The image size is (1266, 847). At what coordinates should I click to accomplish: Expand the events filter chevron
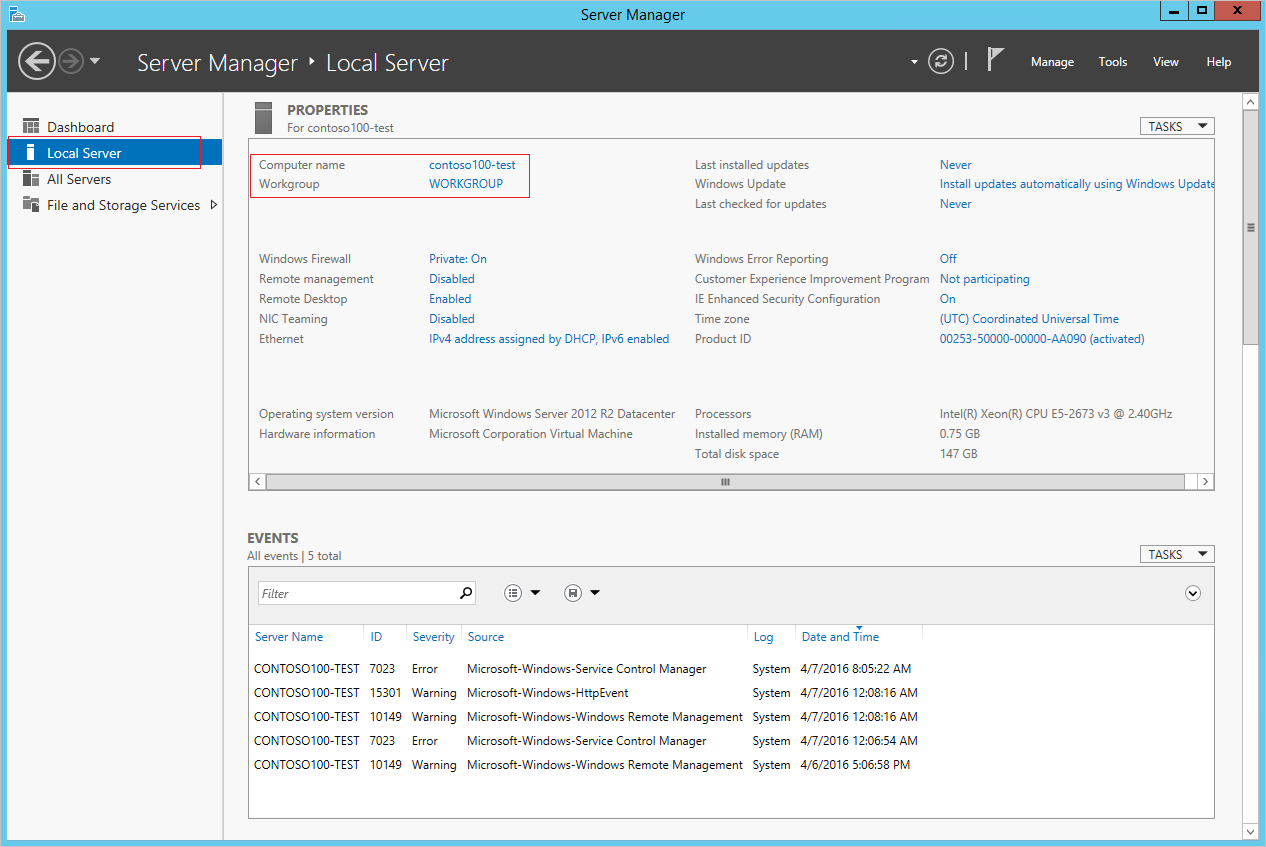[1193, 593]
